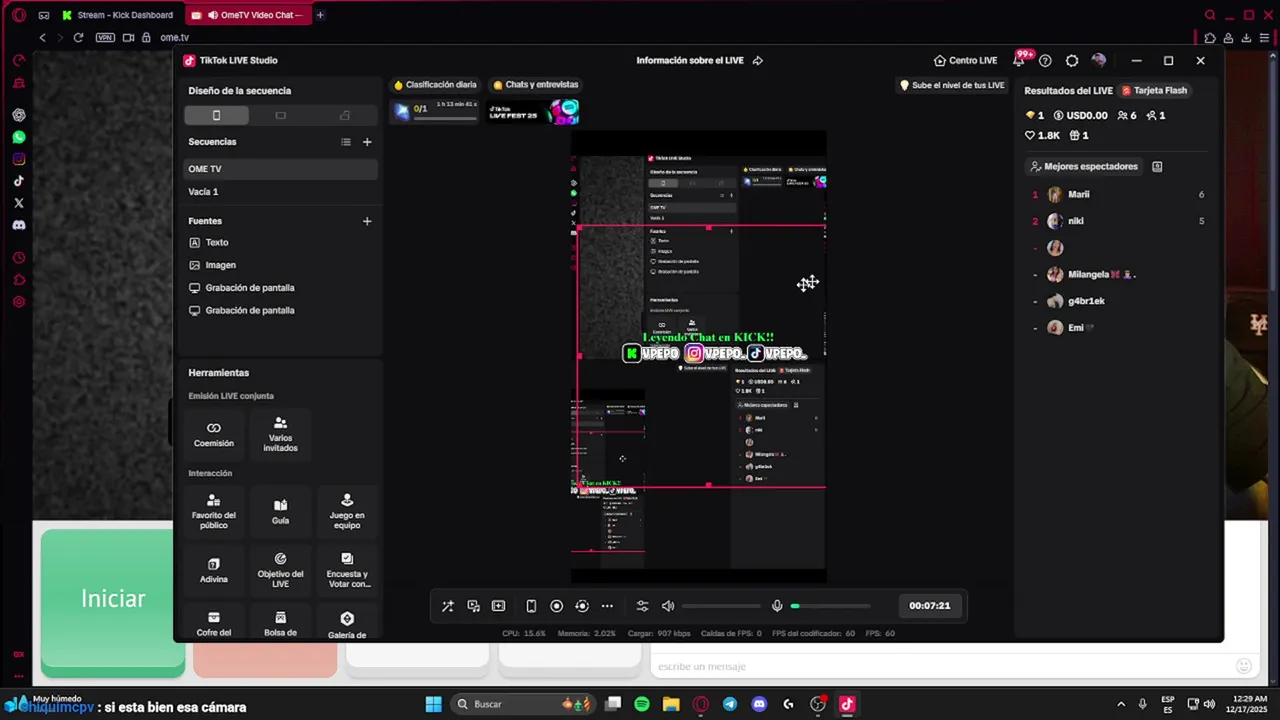Image resolution: width=1280 pixels, height=720 pixels.
Task: Open the Bolsa de tool
Action: pyautogui.click(x=280, y=624)
